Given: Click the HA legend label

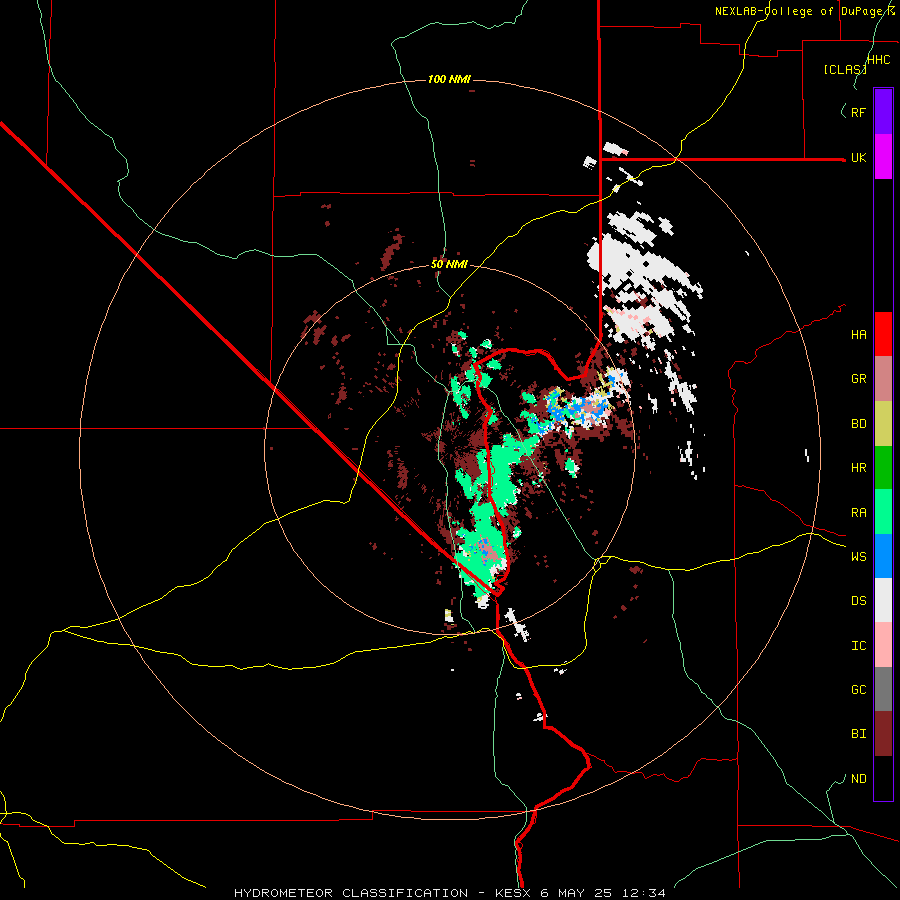Looking at the screenshot, I should (x=858, y=335).
